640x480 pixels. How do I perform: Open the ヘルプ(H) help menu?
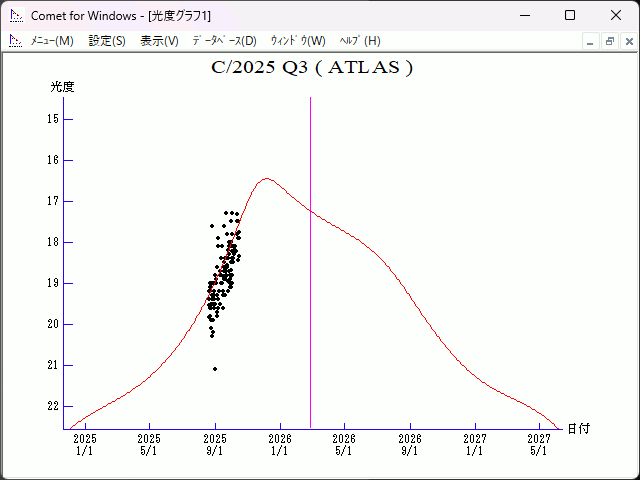pos(360,41)
